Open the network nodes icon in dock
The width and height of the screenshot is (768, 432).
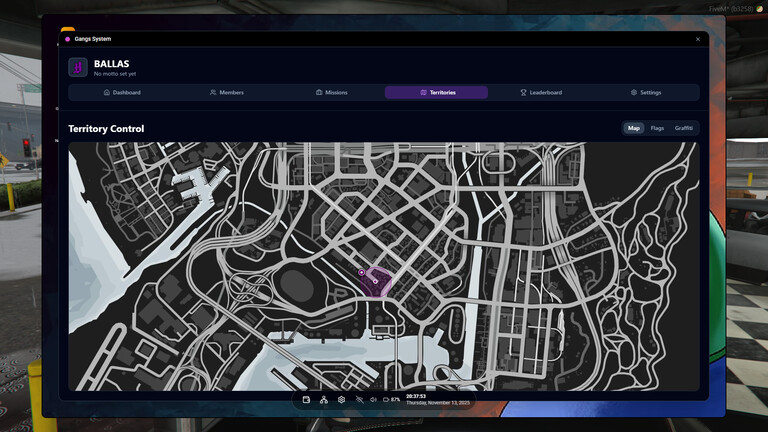point(324,400)
